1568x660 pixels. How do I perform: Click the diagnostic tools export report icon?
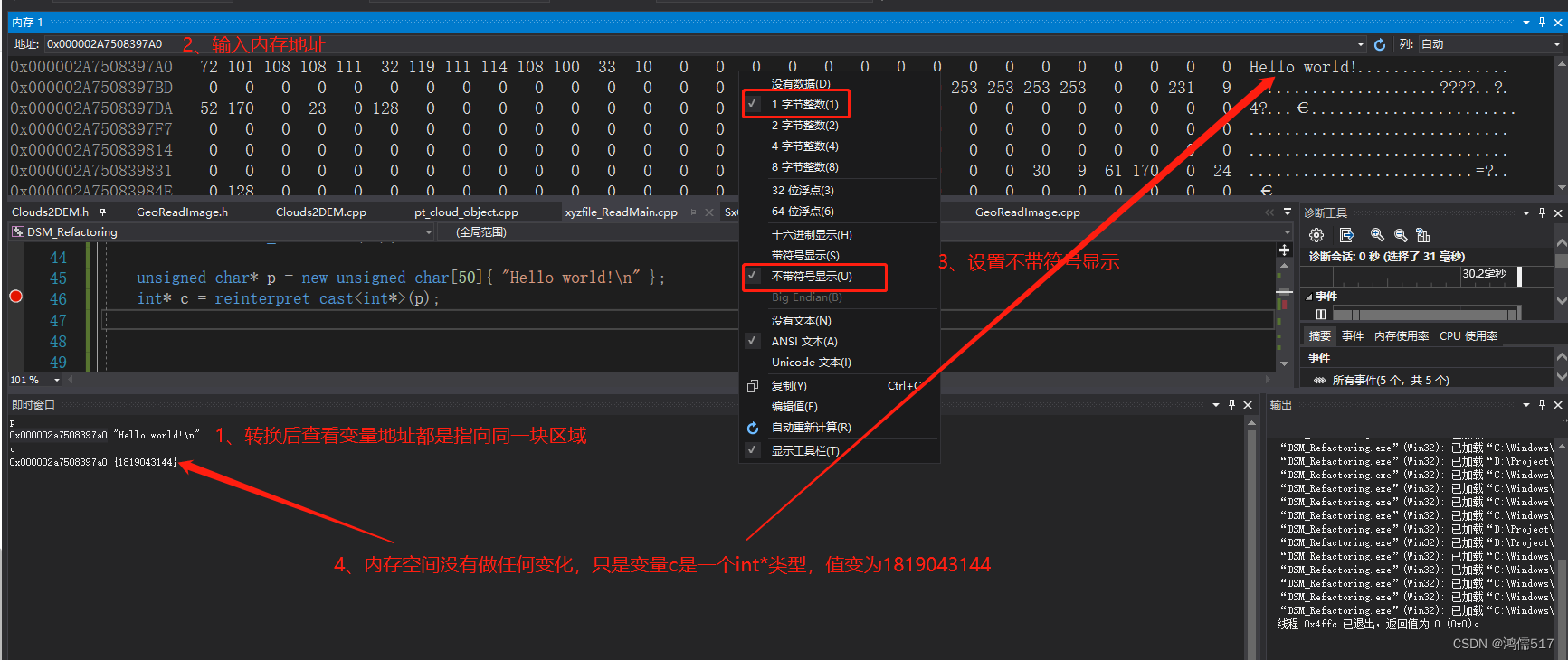(x=1346, y=235)
